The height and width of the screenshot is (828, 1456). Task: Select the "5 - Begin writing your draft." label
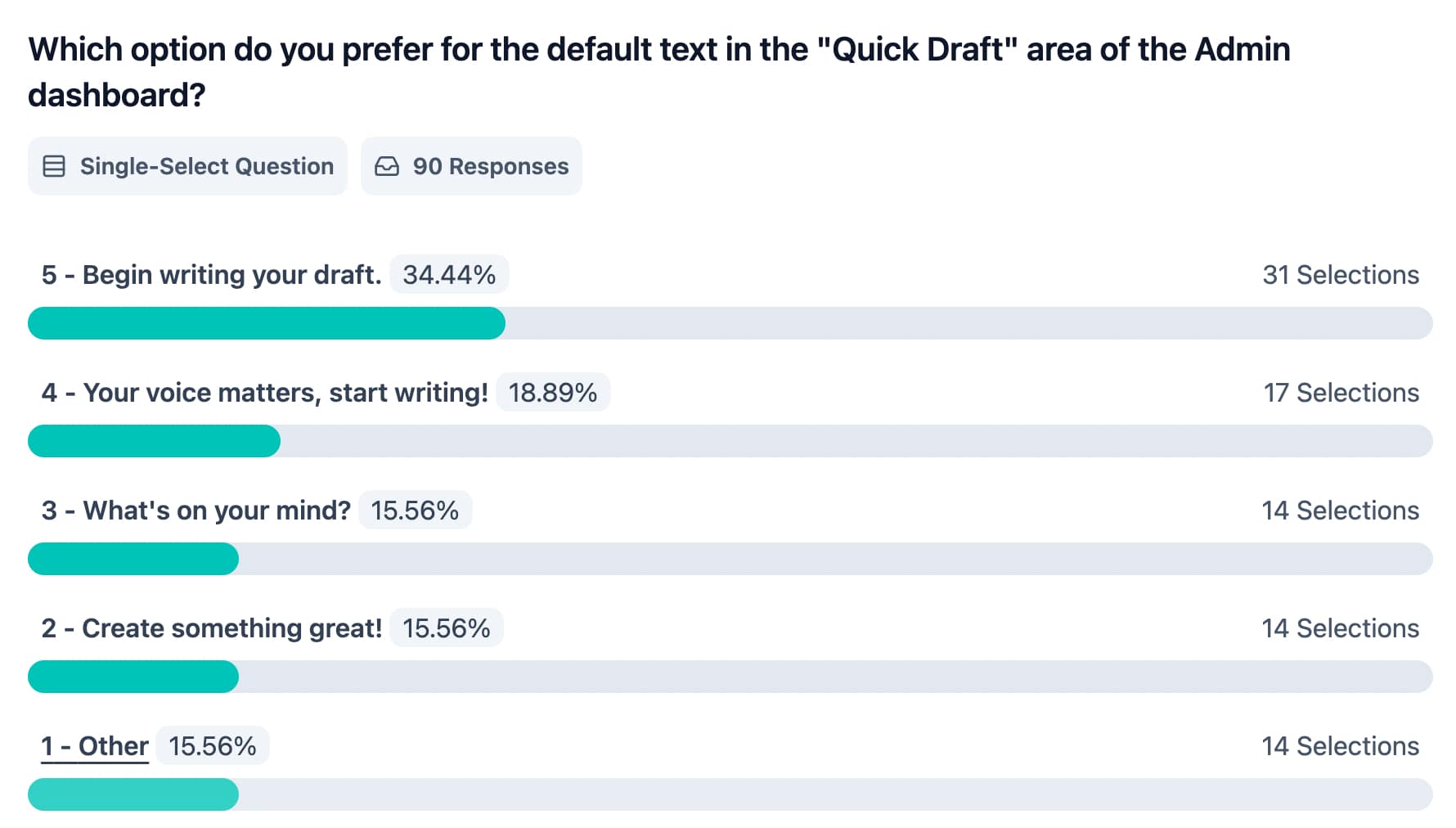[211, 275]
